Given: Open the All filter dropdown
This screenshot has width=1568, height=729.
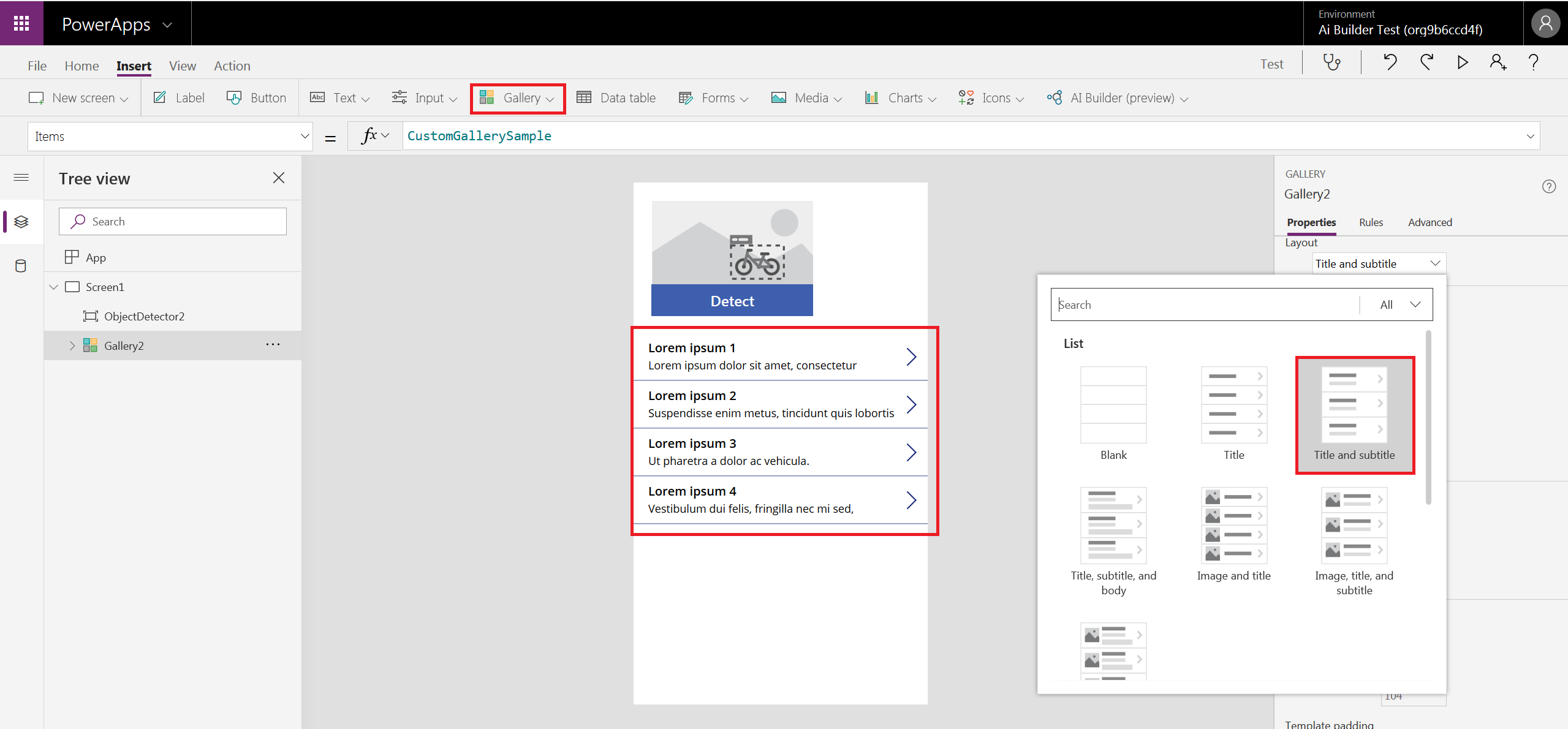Looking at the screenshot, I should point(1399,304).
